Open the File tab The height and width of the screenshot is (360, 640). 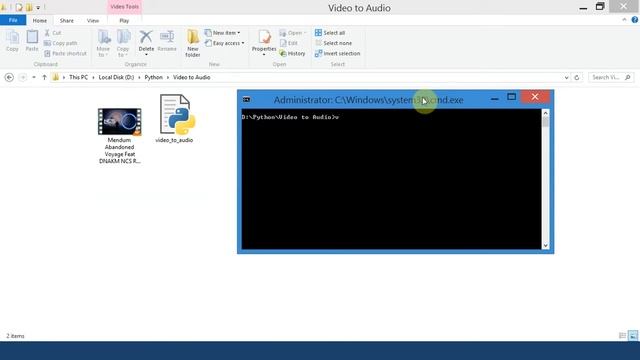coord(13,20)
